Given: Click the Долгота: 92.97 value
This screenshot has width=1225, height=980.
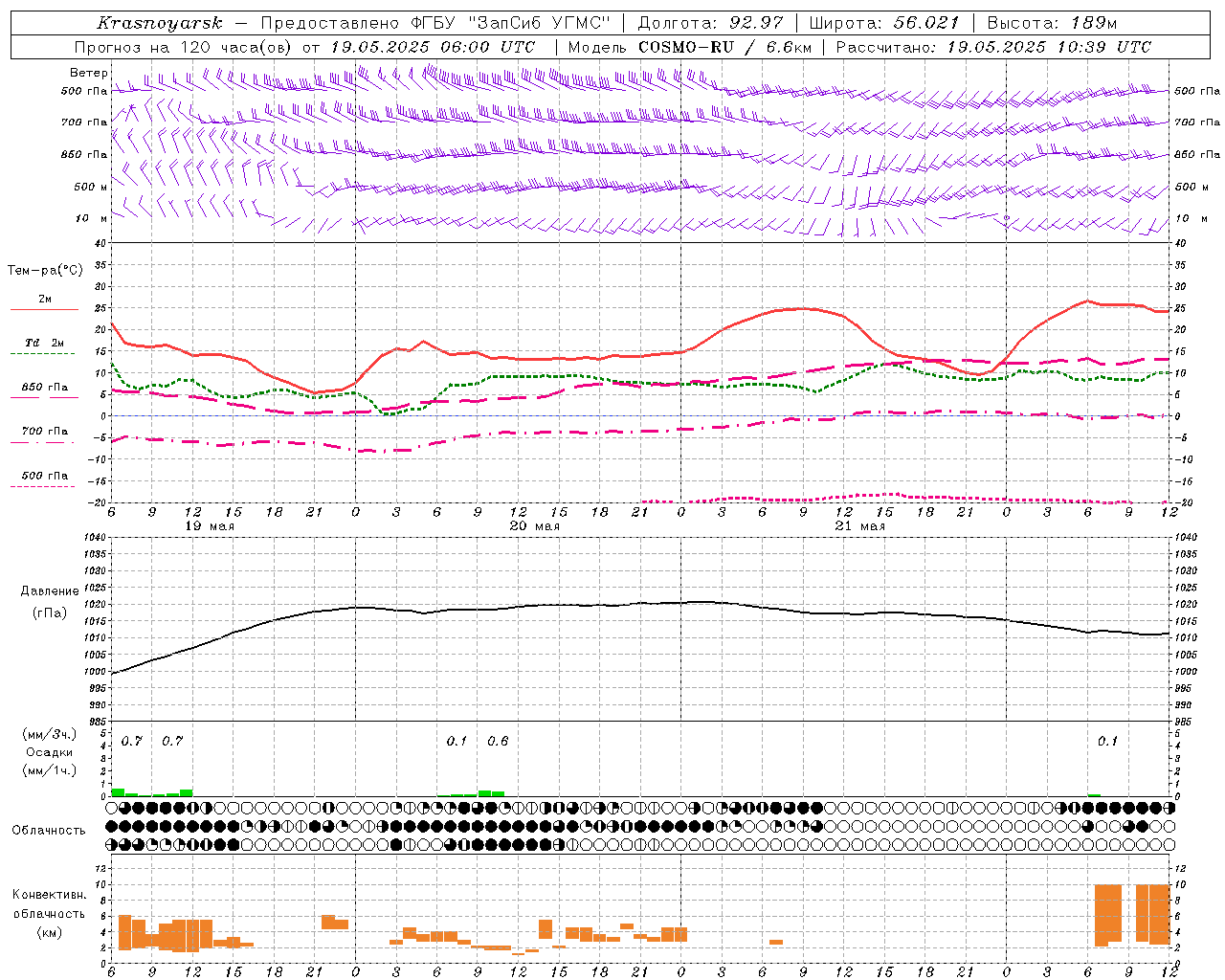Looking at the screenshot, I should click(710, 23).
